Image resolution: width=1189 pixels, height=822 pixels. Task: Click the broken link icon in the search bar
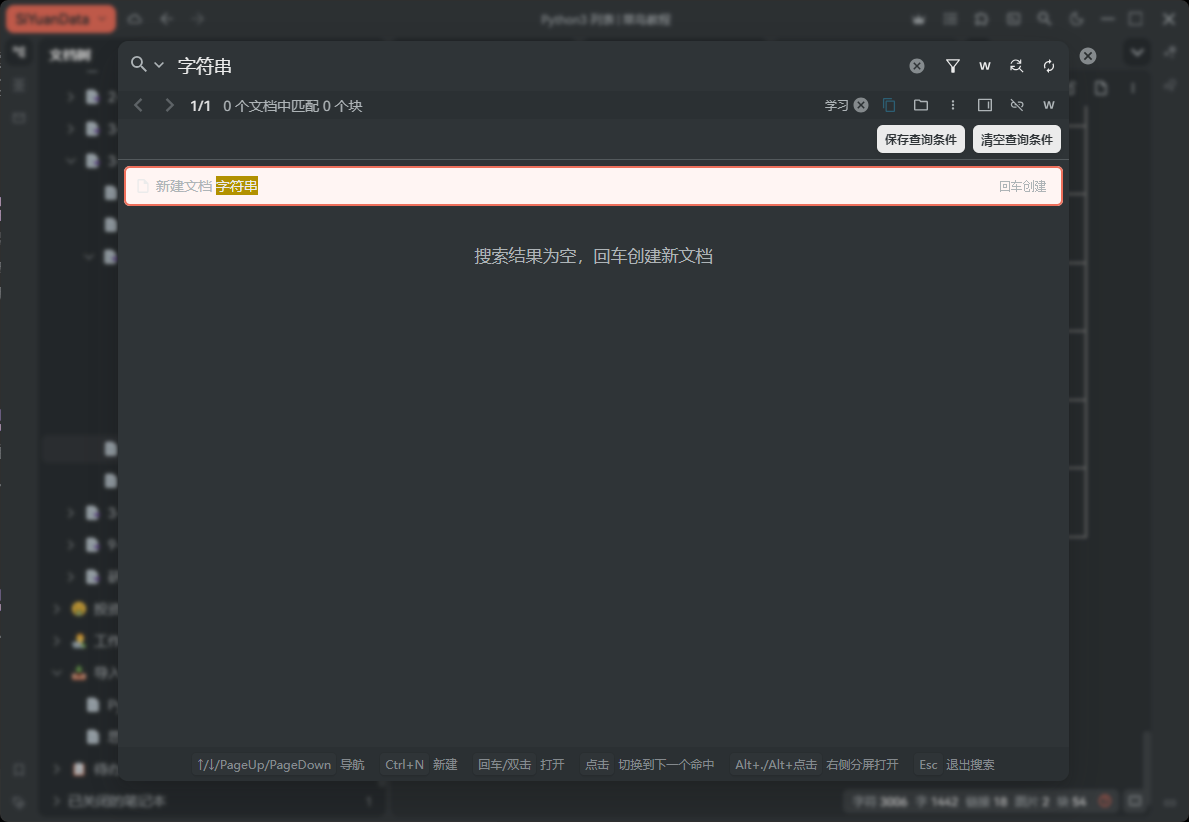1016,105
